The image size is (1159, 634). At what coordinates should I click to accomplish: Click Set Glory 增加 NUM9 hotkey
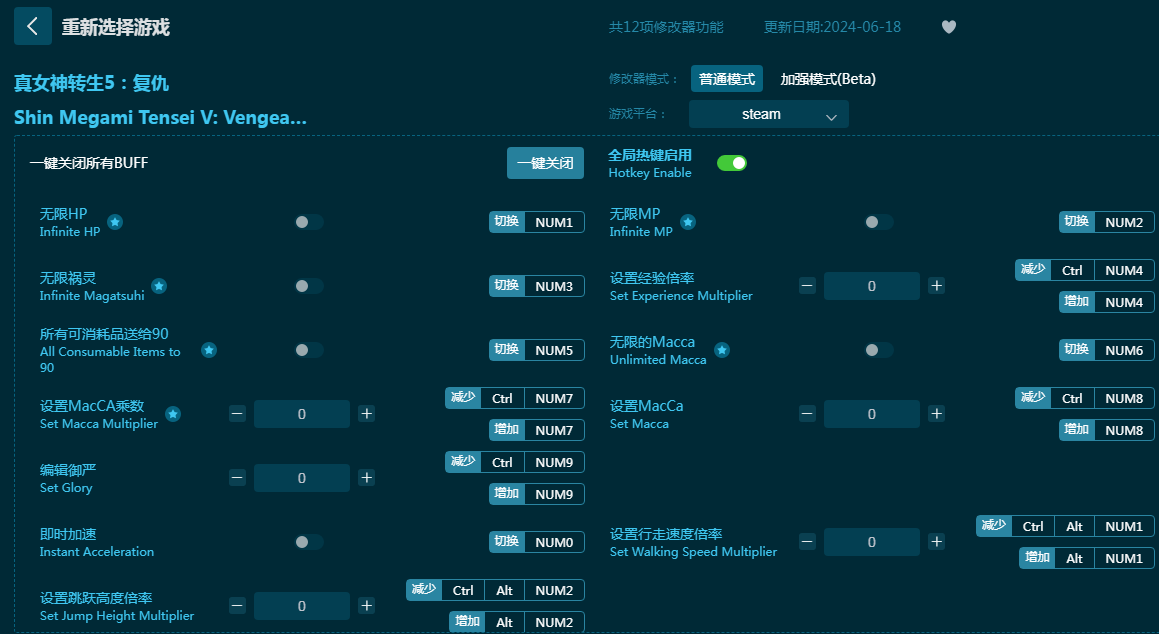537,494
